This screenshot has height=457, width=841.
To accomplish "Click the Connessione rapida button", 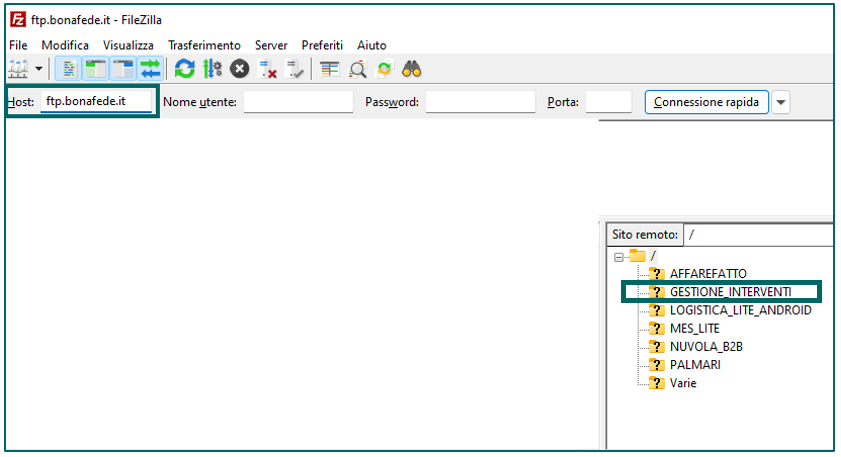I will point(706,102).
